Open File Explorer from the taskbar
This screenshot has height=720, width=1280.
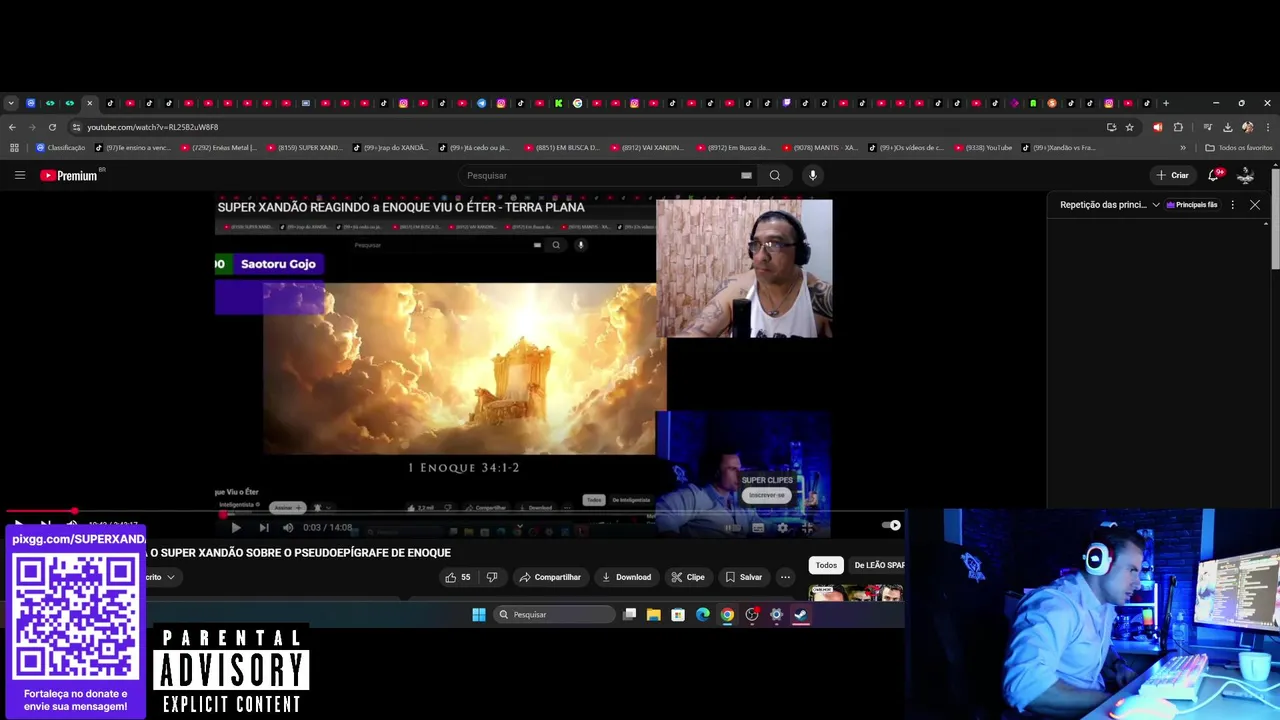point(654,615)
